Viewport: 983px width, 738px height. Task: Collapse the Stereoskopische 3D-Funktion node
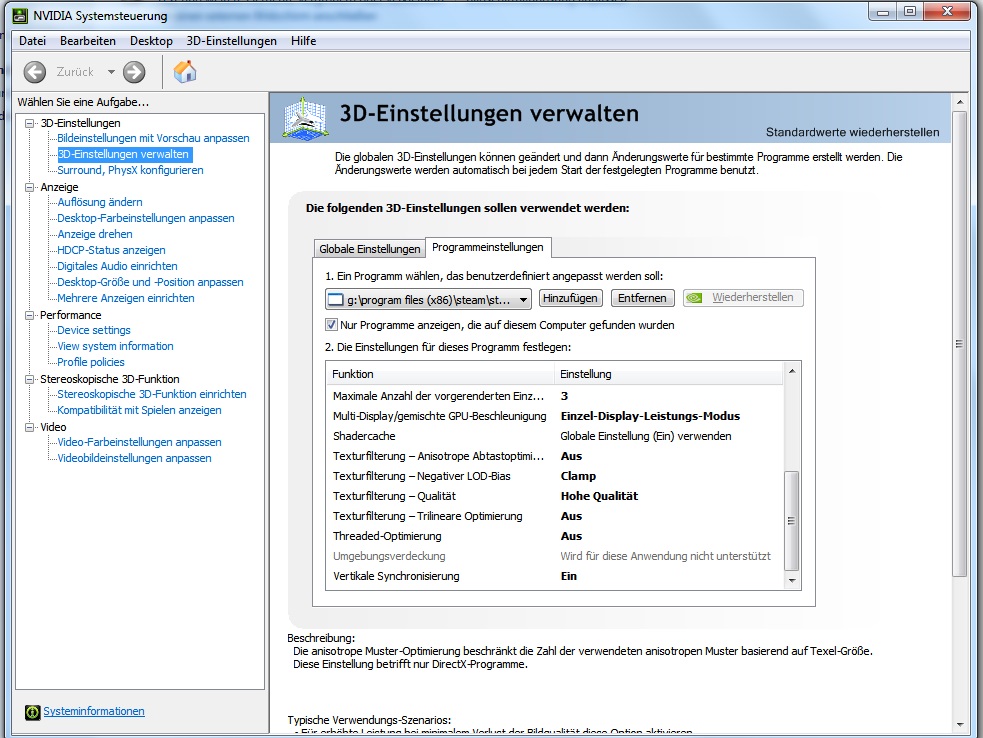(30, 379)
